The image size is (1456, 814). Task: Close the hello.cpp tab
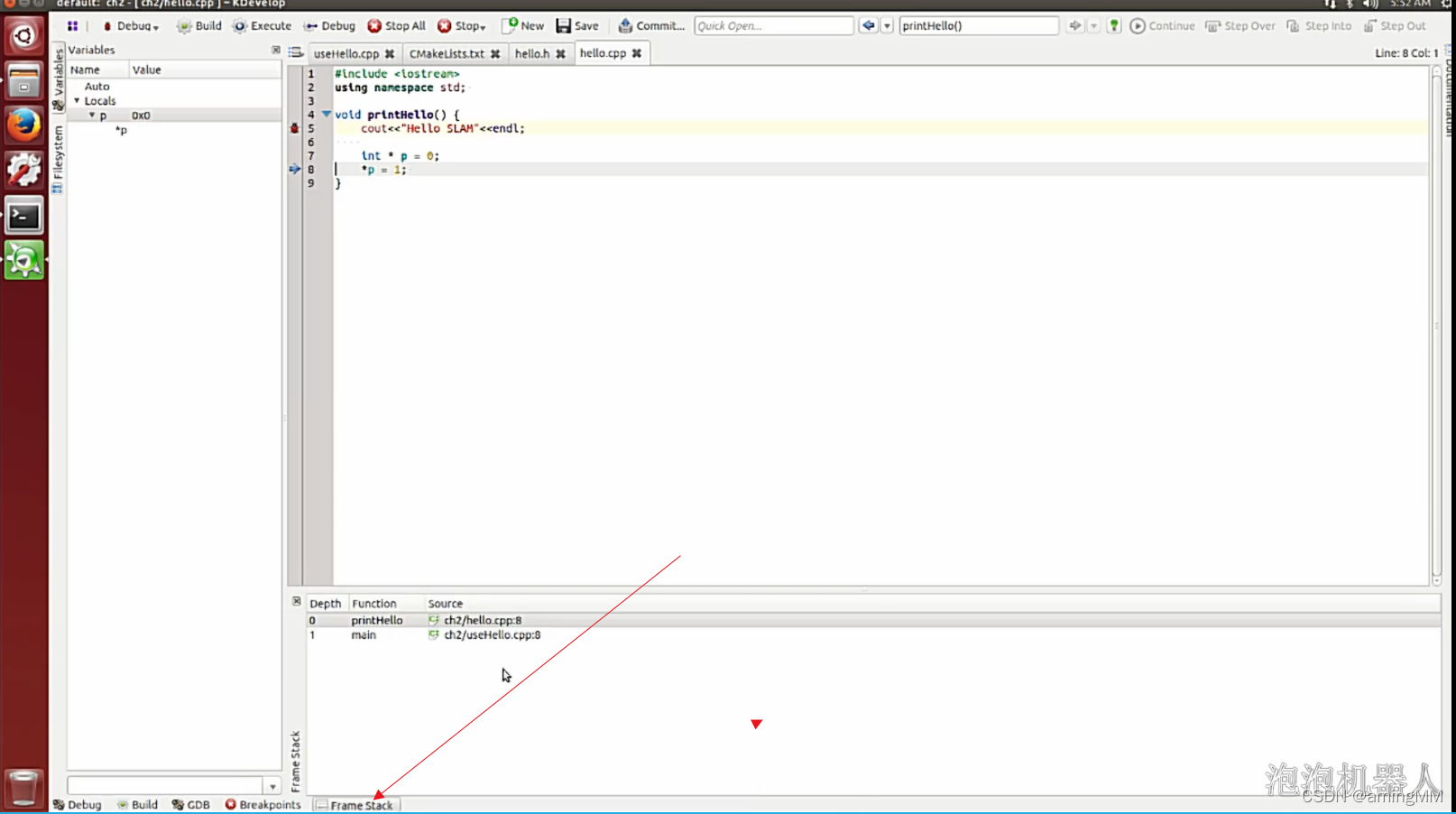pos(637,53)
